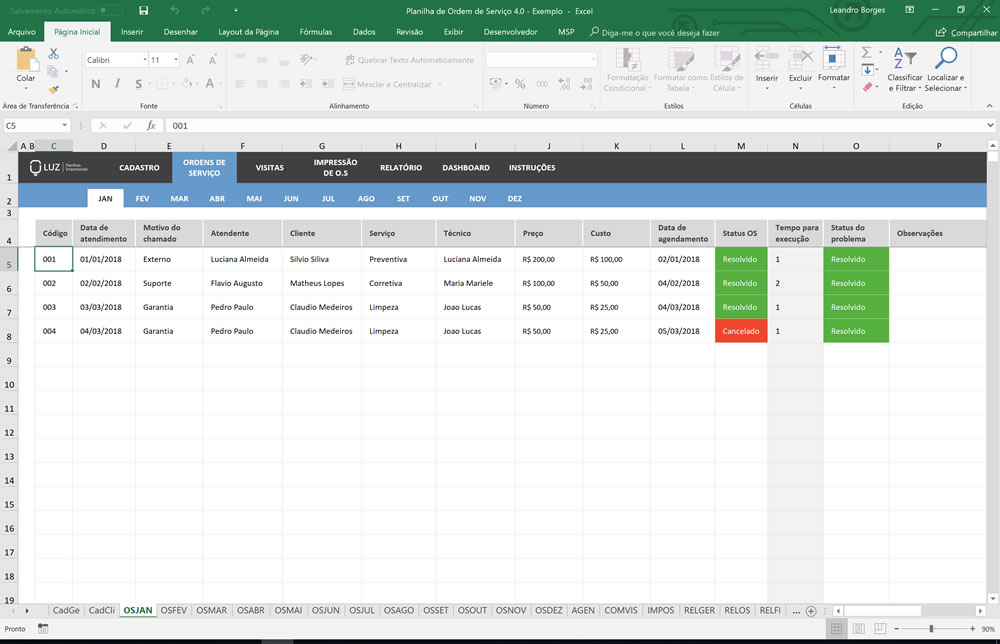
Task: Click the Compartilhar share button
Action: pos(966,33)
